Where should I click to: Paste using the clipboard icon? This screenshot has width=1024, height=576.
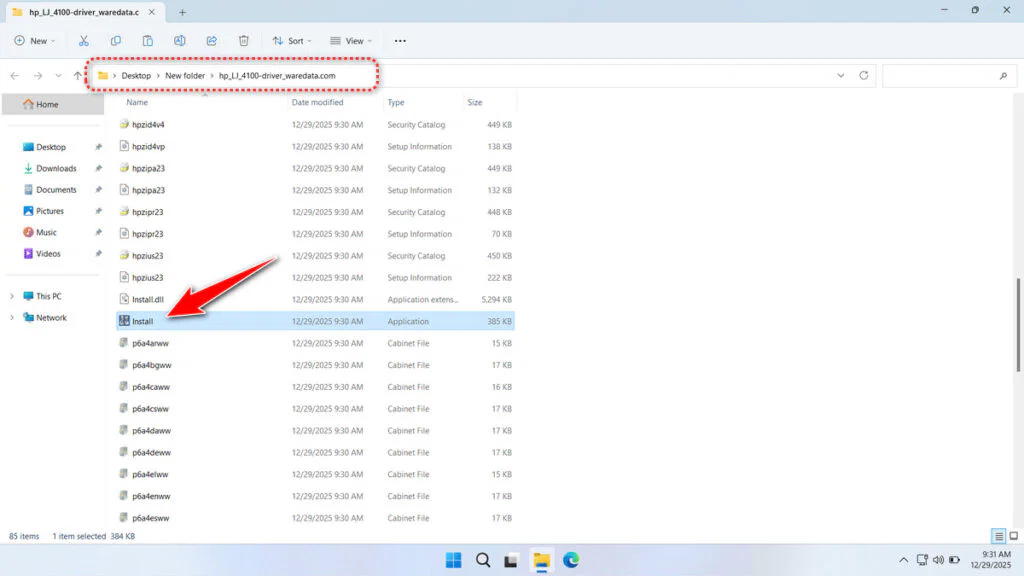coord(147,40)
